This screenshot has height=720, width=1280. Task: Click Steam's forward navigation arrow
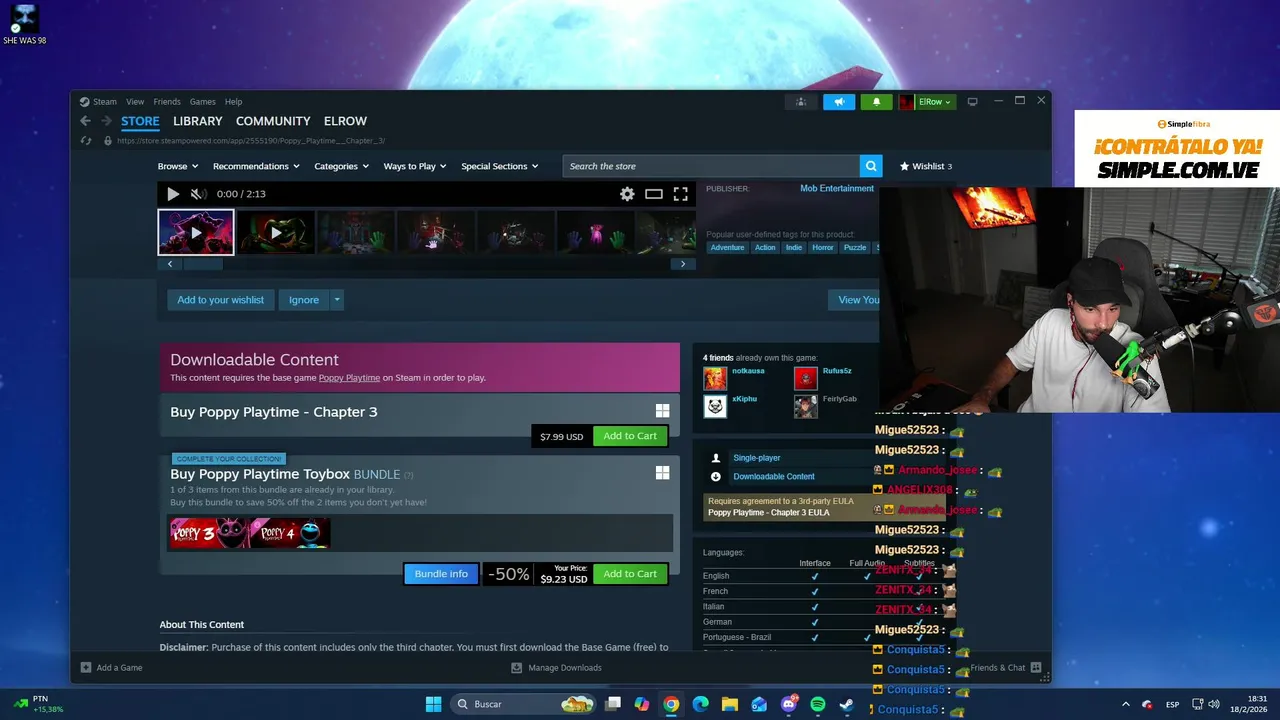tap(106, 121)
